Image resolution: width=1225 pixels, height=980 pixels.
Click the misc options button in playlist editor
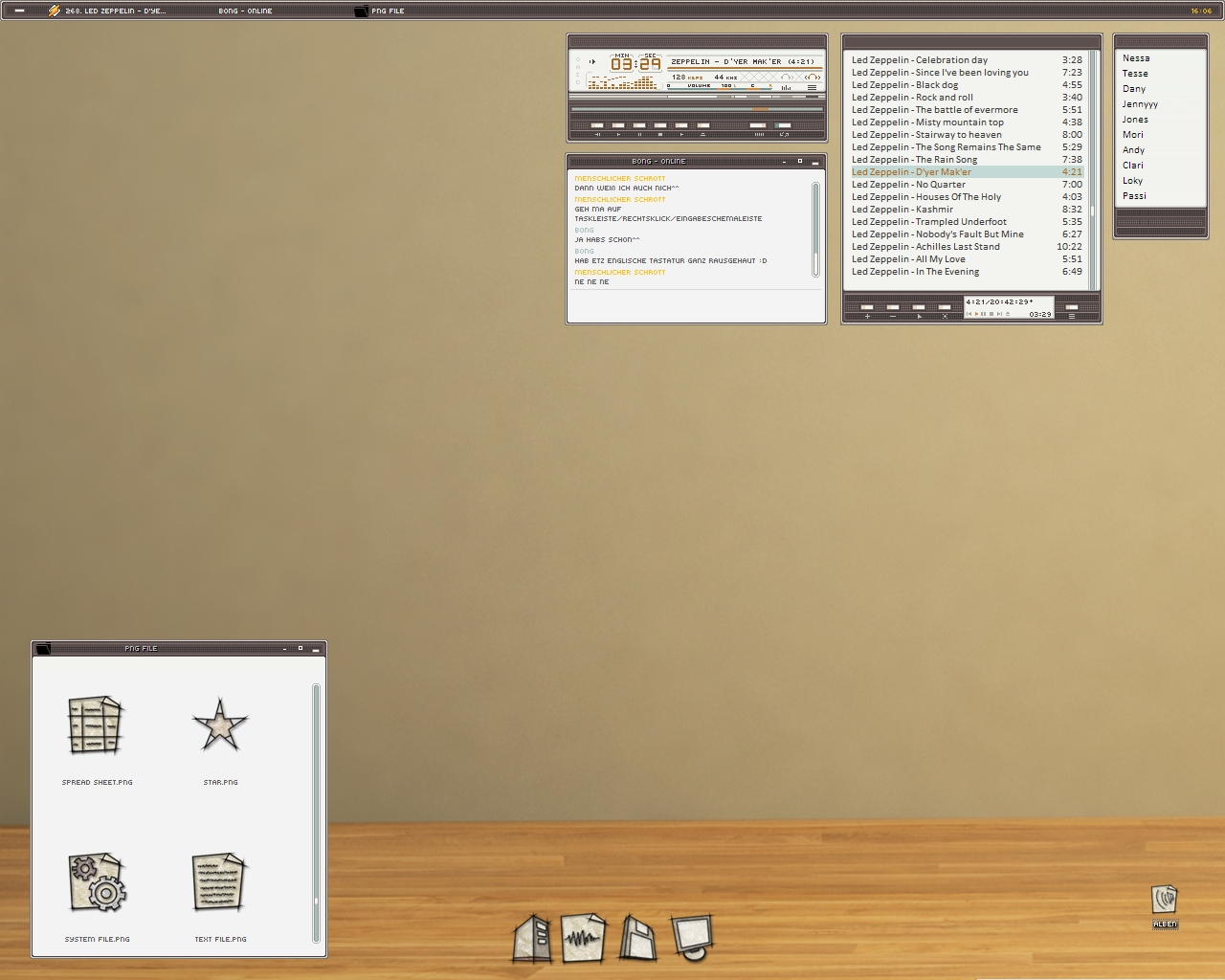click(945, 307)
